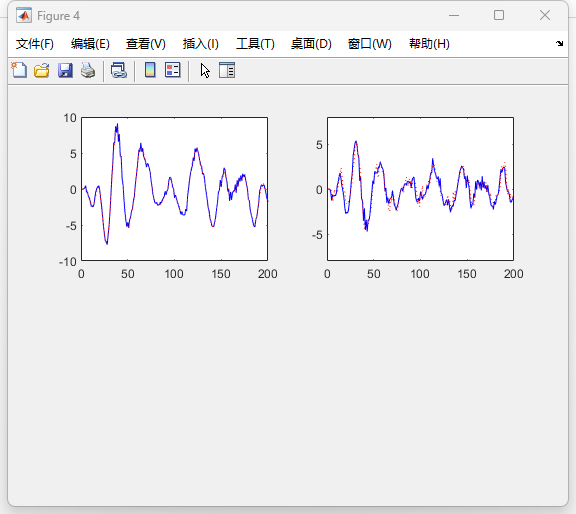Open the 帮助(H) menu

coord(429,44)
